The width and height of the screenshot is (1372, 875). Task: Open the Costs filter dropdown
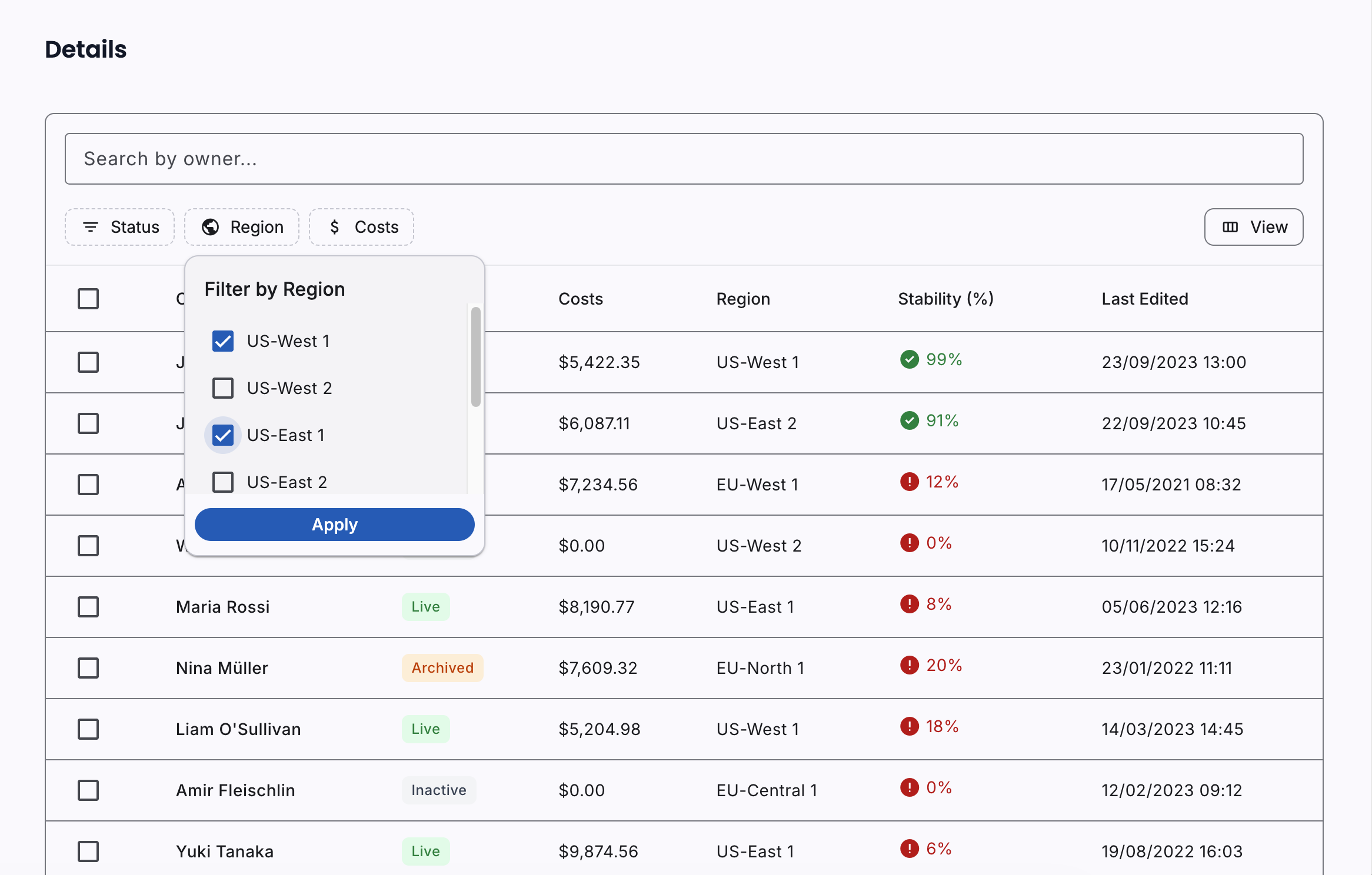[361, 227]
